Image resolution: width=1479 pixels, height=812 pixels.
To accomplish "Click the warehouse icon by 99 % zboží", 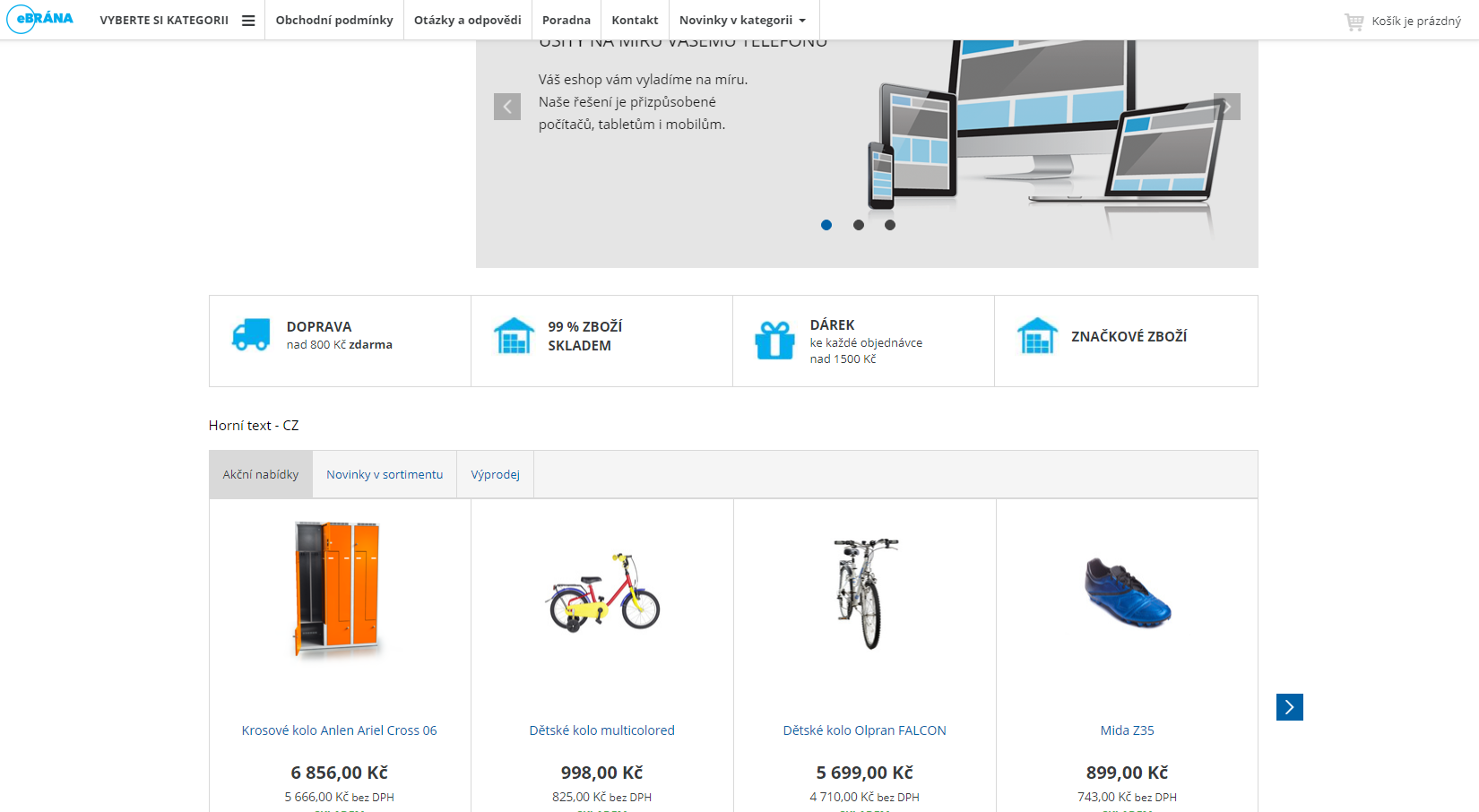I will tap(514, 336).
